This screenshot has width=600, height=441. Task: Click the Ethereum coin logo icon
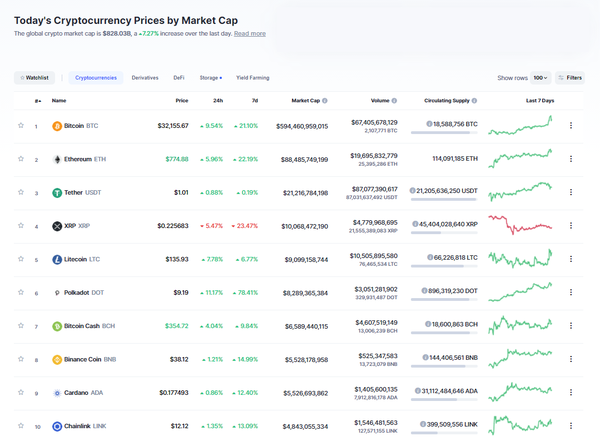click(x=57, y=159)
